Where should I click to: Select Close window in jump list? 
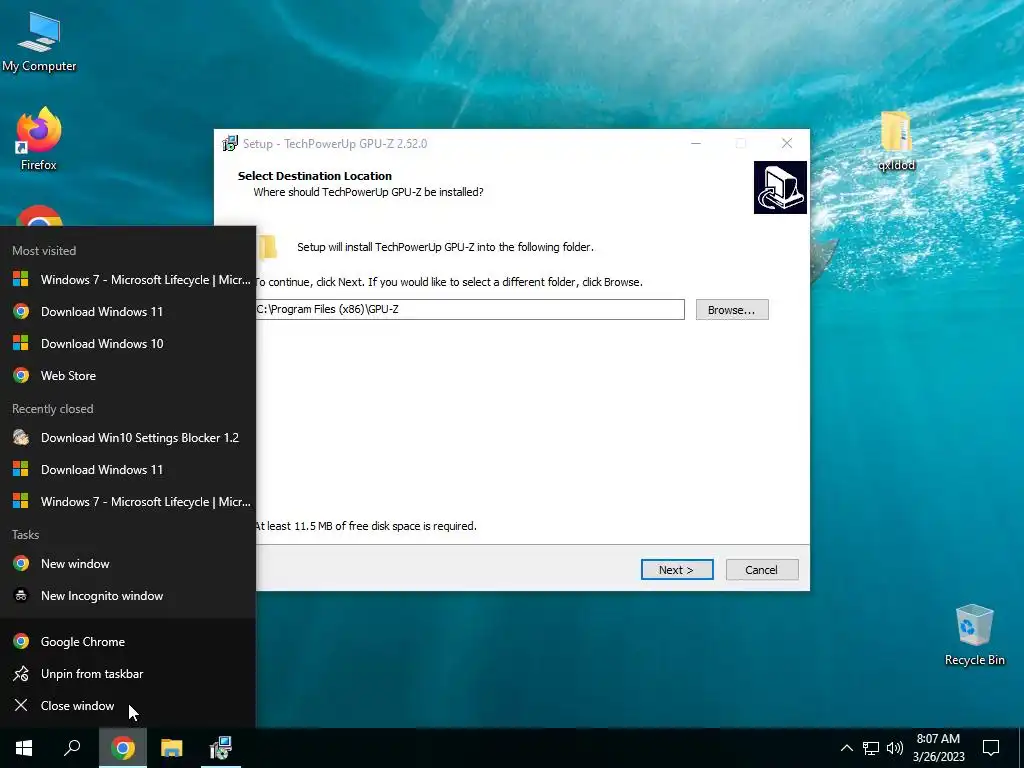click(x=128, y=705)
